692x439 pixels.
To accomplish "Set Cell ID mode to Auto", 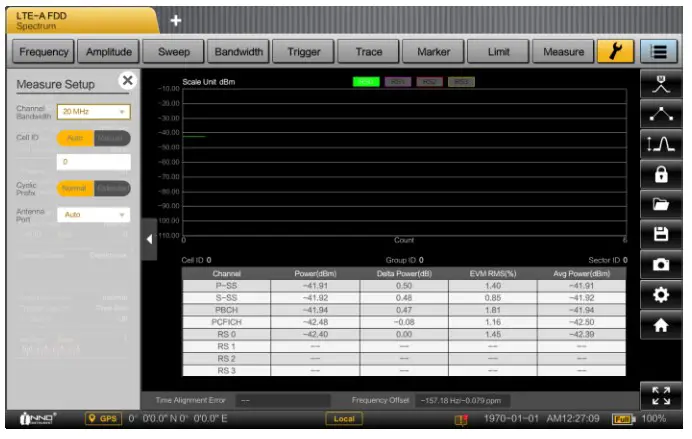I will pyautogui.click(x=75, y=138).
